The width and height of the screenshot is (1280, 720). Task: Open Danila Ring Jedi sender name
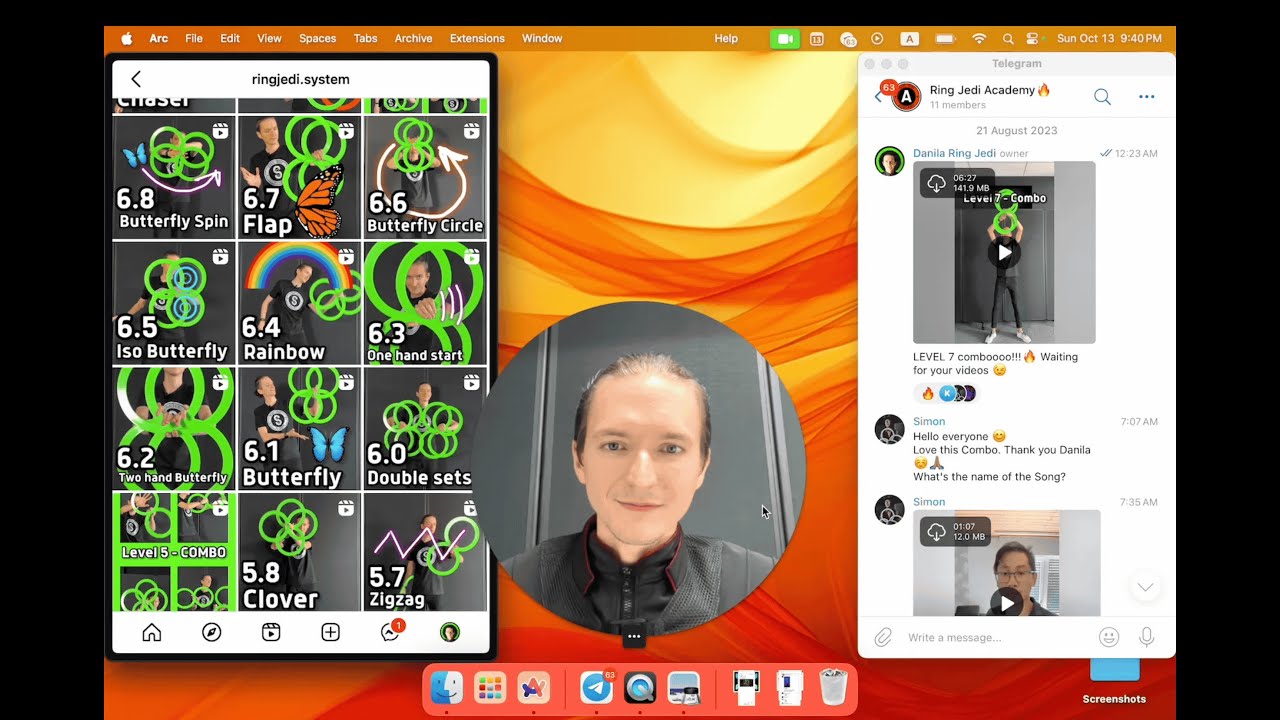954,153
